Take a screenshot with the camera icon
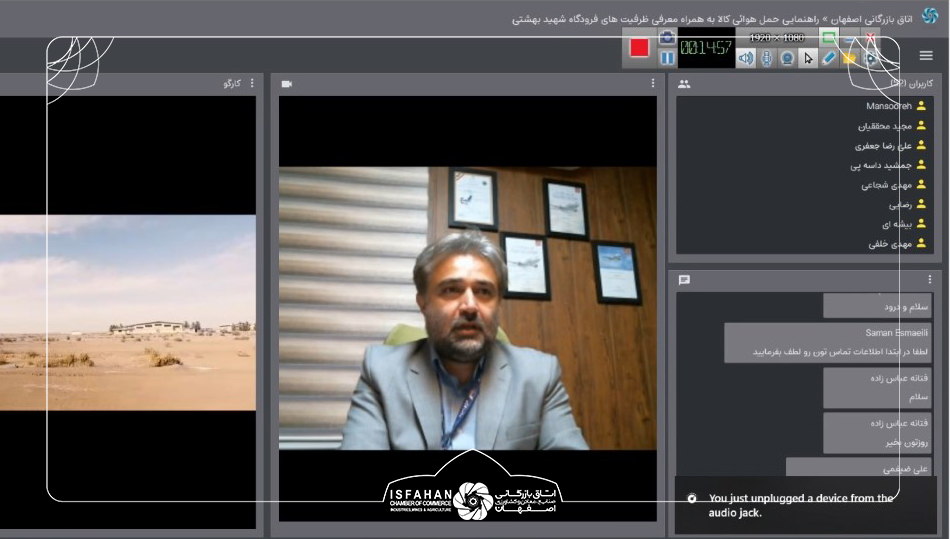 pyautogui.click(x=667, y=37)
